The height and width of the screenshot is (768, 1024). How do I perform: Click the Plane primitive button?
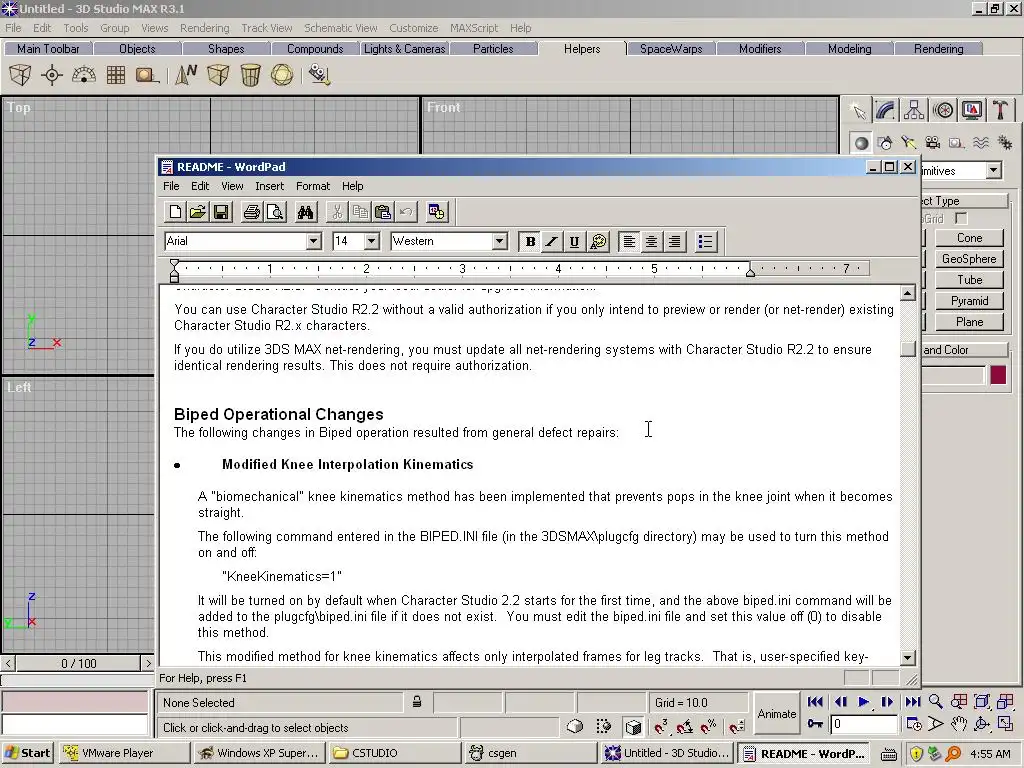969,322
